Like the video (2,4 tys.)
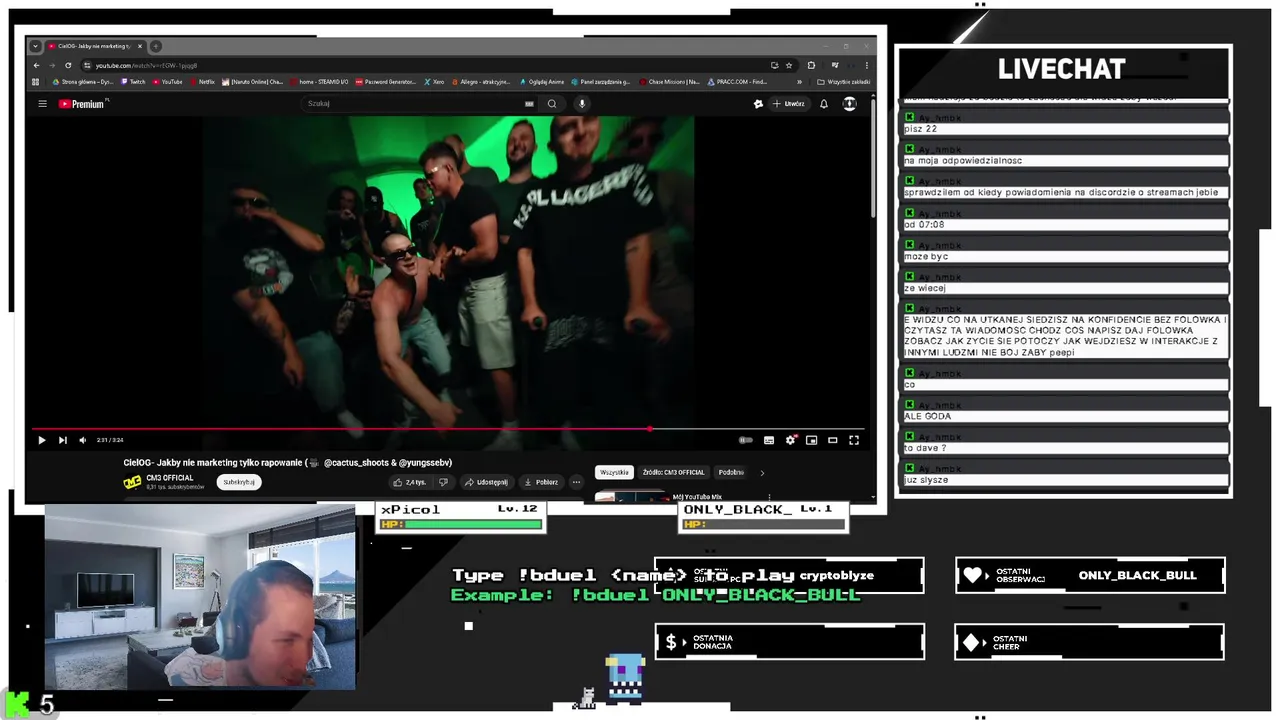This screenshot has height=720, width=1280. (410, 482)
